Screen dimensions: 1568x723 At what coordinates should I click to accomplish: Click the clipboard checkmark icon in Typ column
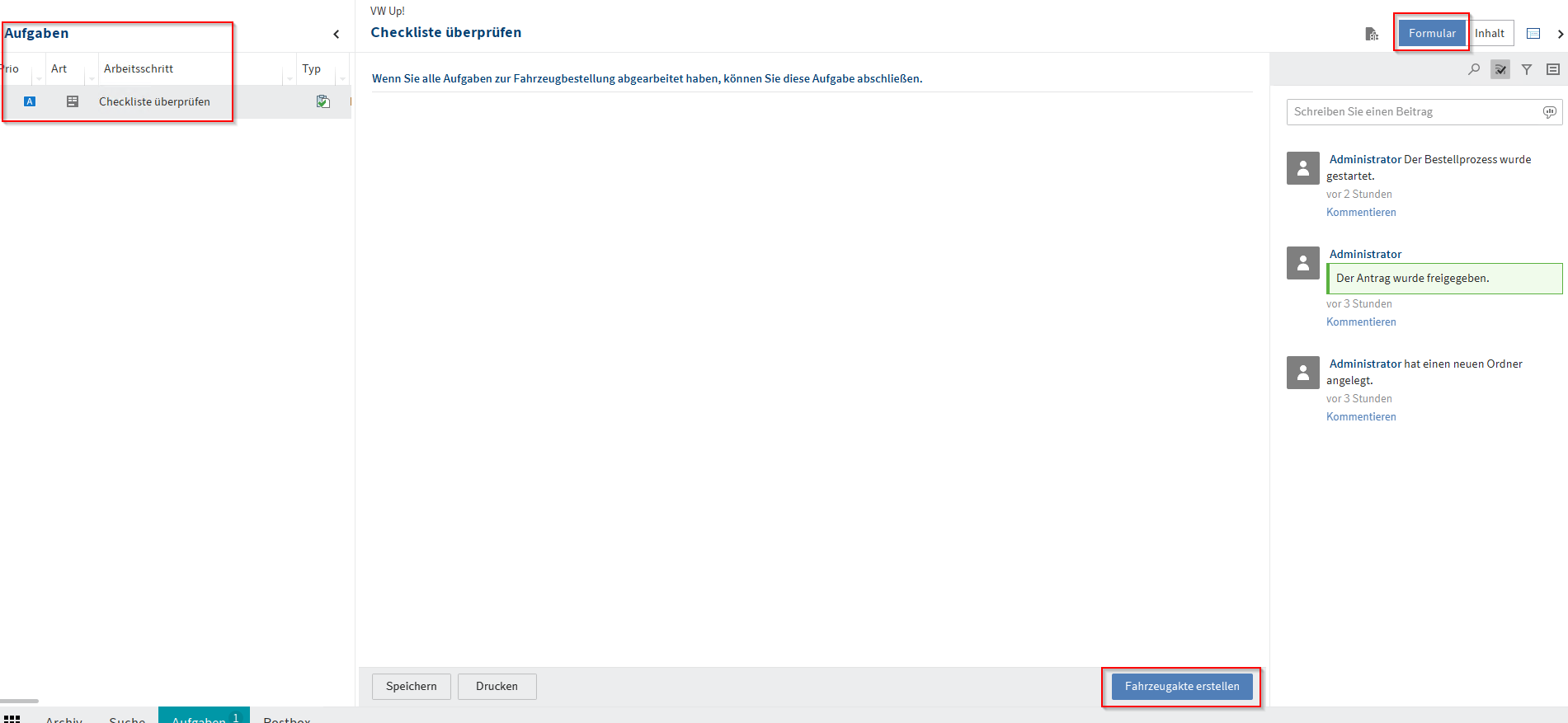coord(323,101)
